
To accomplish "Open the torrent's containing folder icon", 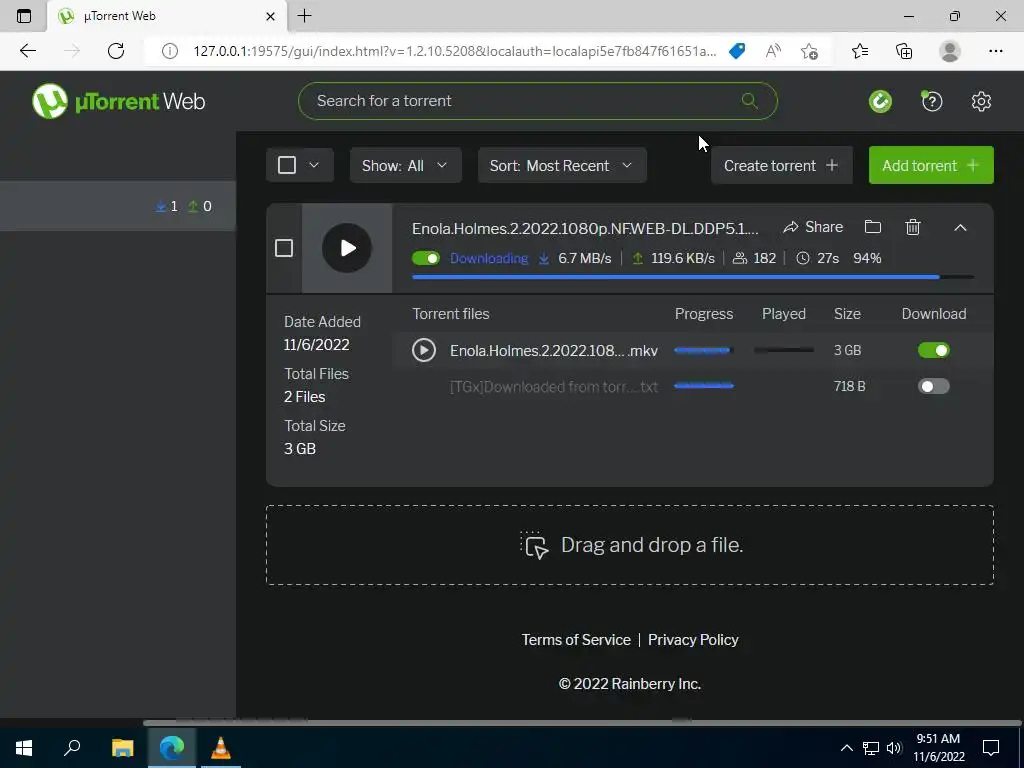I will (872, 227).
